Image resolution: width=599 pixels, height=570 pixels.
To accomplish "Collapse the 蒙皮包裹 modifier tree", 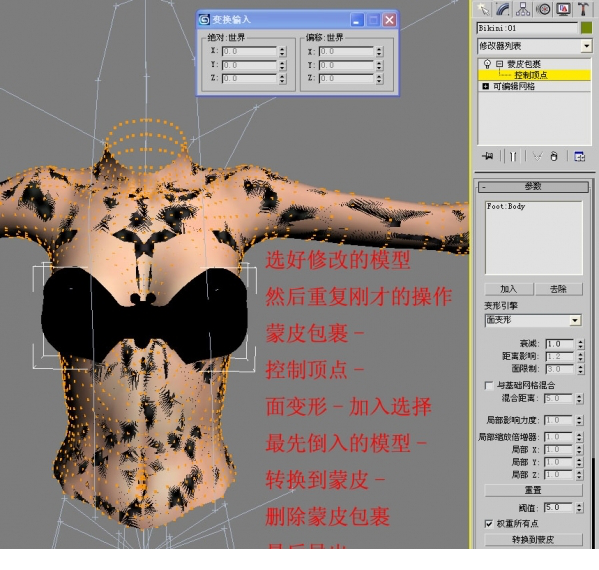I will coord(499,64).
